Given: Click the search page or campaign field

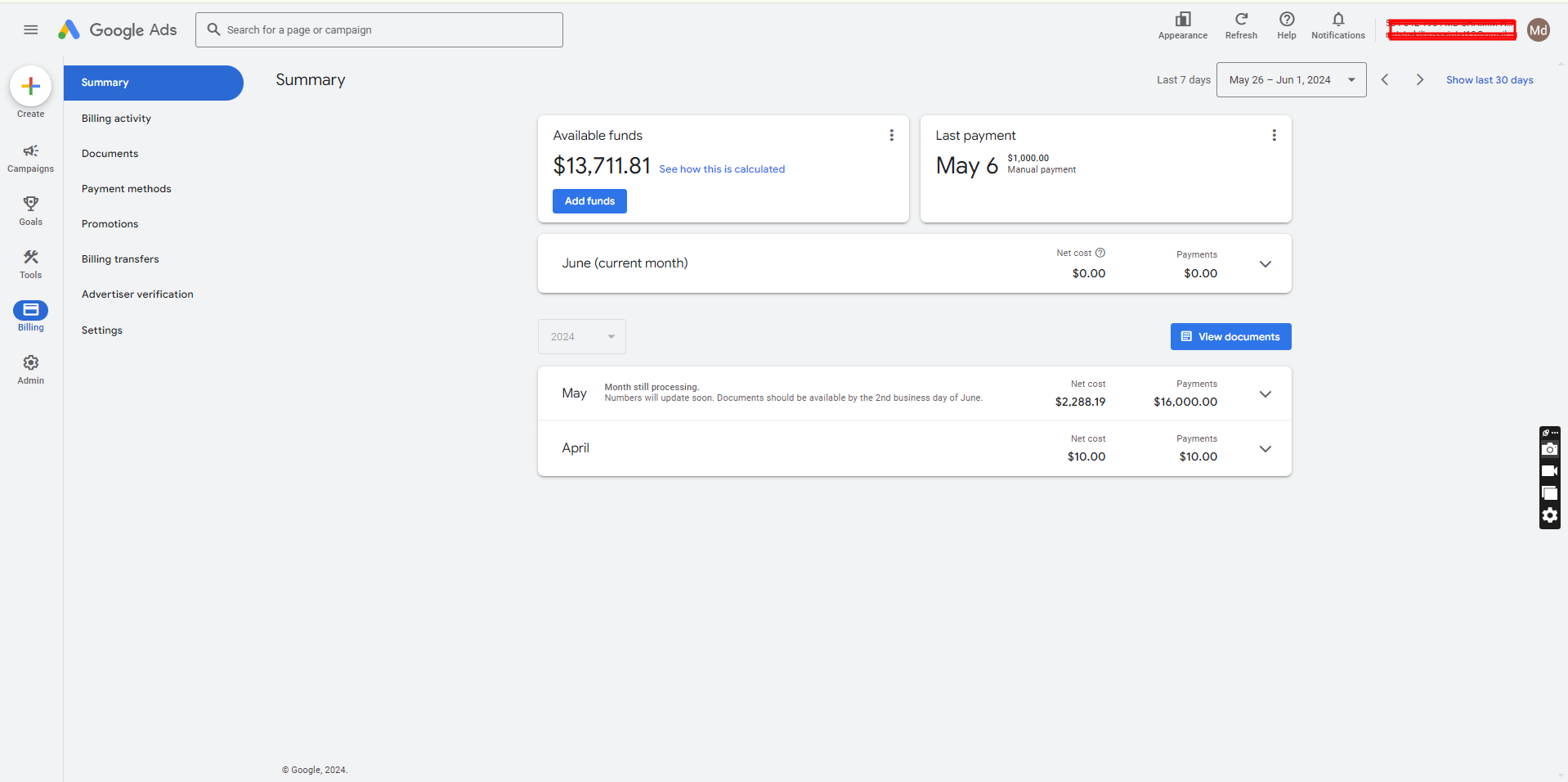Looking at the screenshot, I should 379,30.
